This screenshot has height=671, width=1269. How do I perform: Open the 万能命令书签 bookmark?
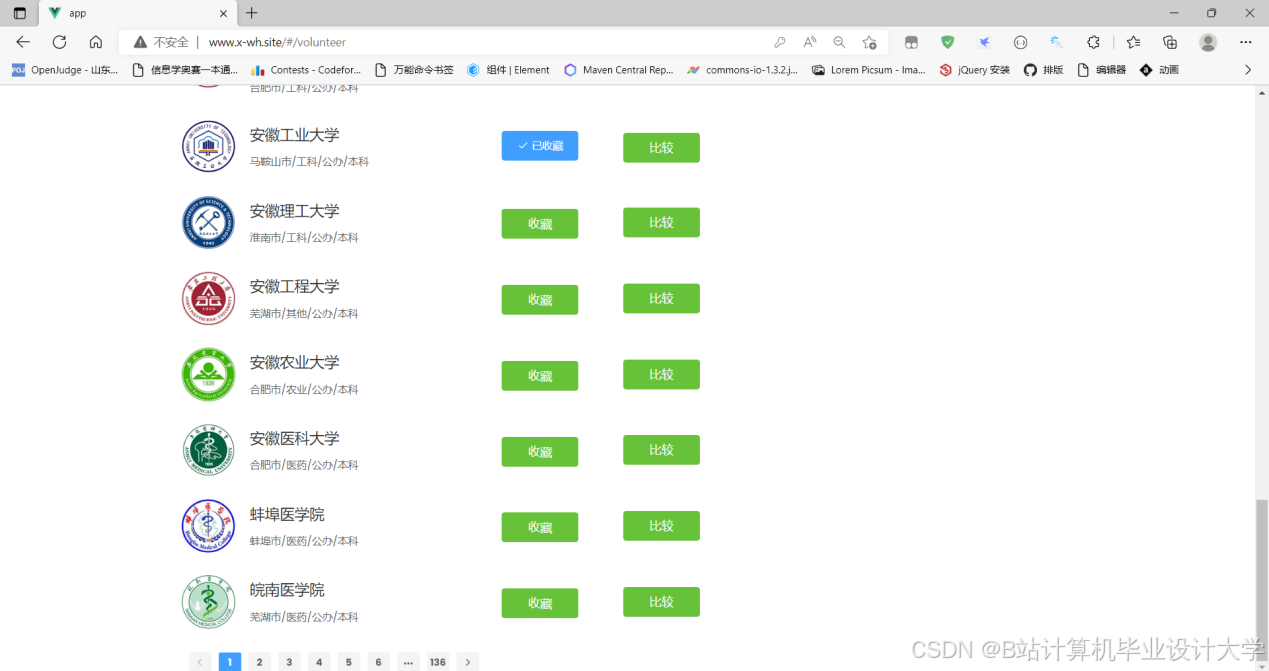pos(413,70)
